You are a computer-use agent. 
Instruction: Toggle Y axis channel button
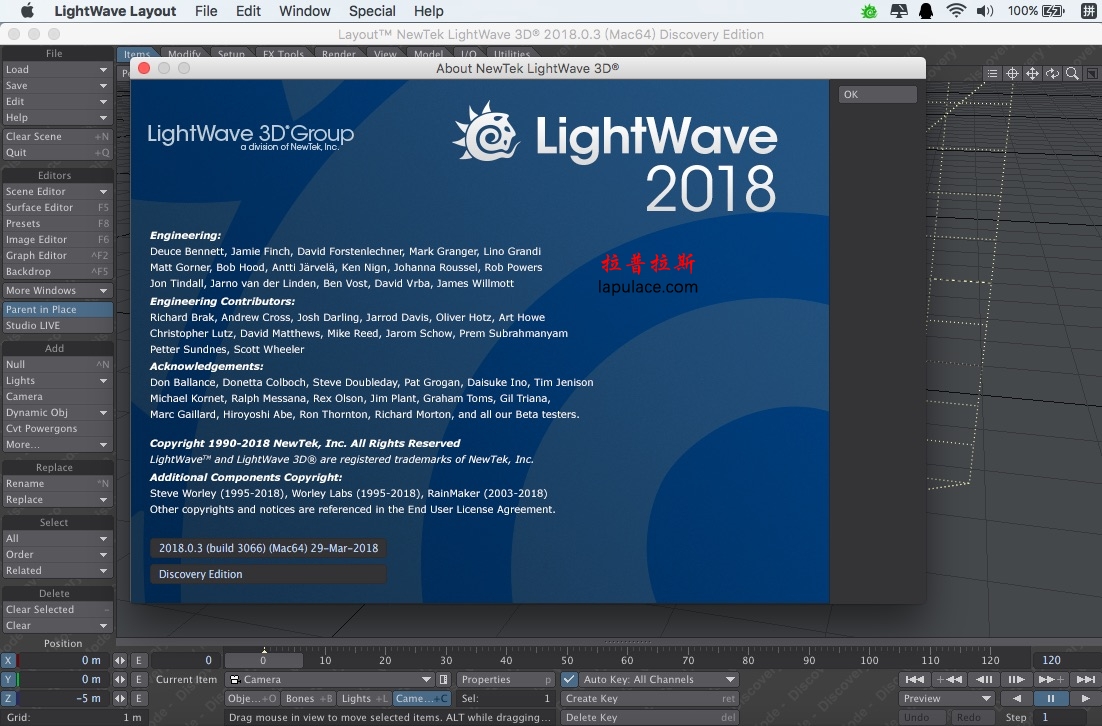pyautogui.click(x=8, y=680)
